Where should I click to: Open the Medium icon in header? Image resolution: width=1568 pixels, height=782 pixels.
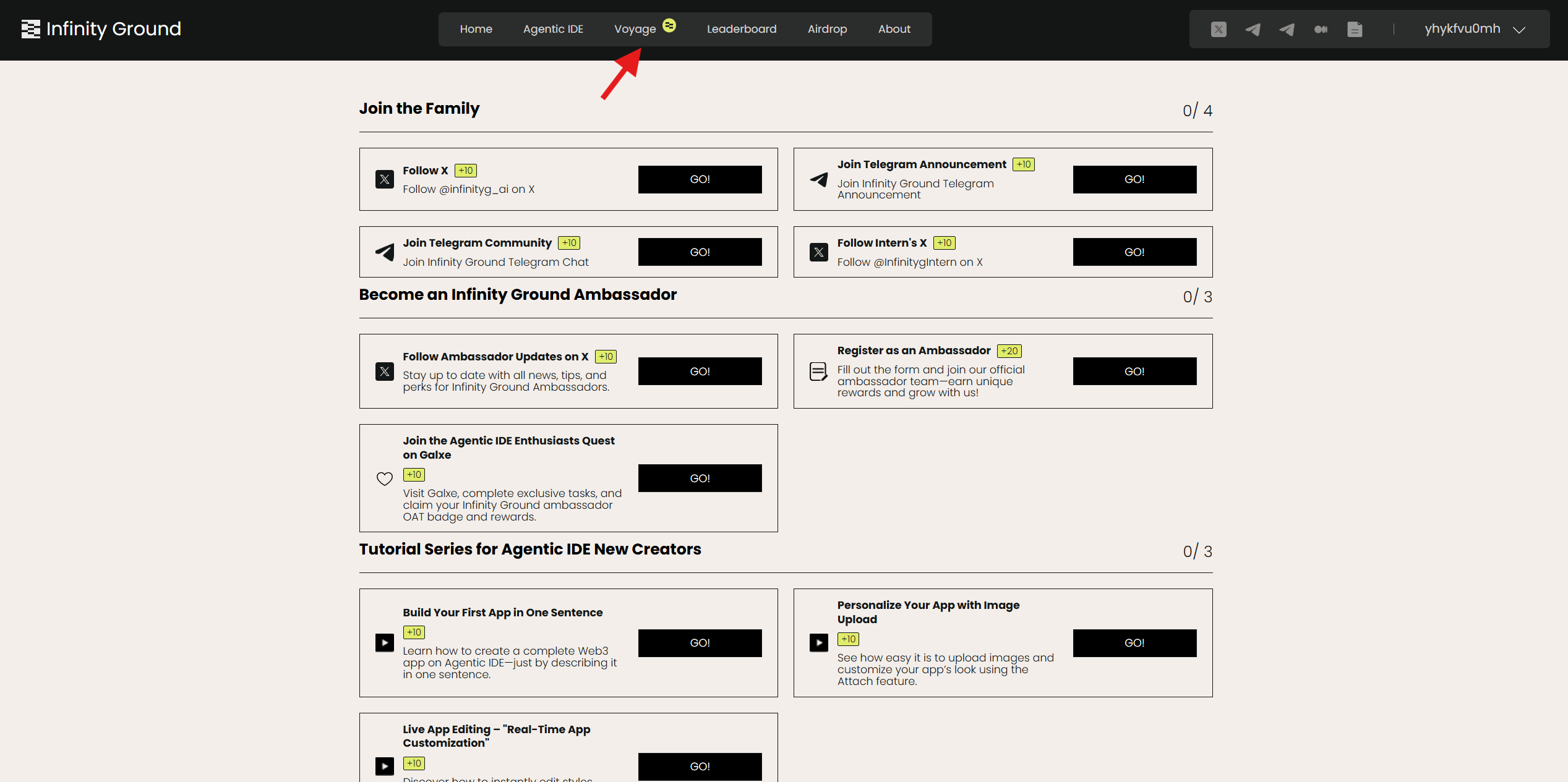pyautogui.click(x=1321, y=29)
